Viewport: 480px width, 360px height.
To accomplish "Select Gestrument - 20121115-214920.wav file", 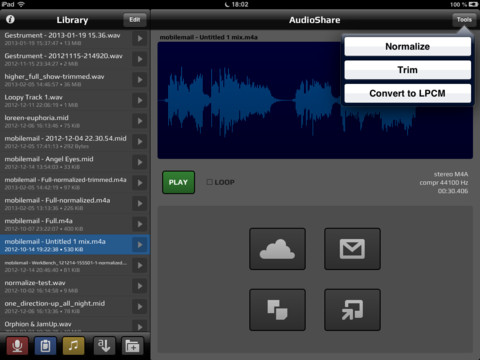I will [x=75, y=59].
